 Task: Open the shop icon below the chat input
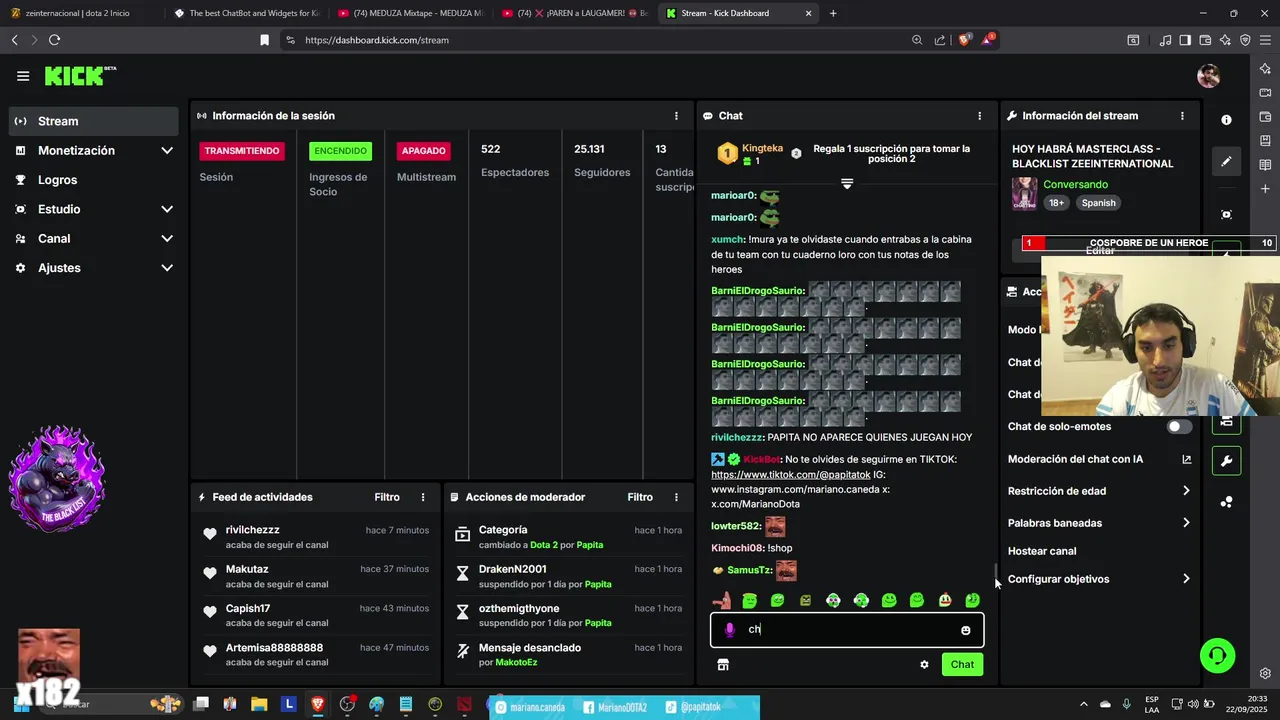(723, 664)
